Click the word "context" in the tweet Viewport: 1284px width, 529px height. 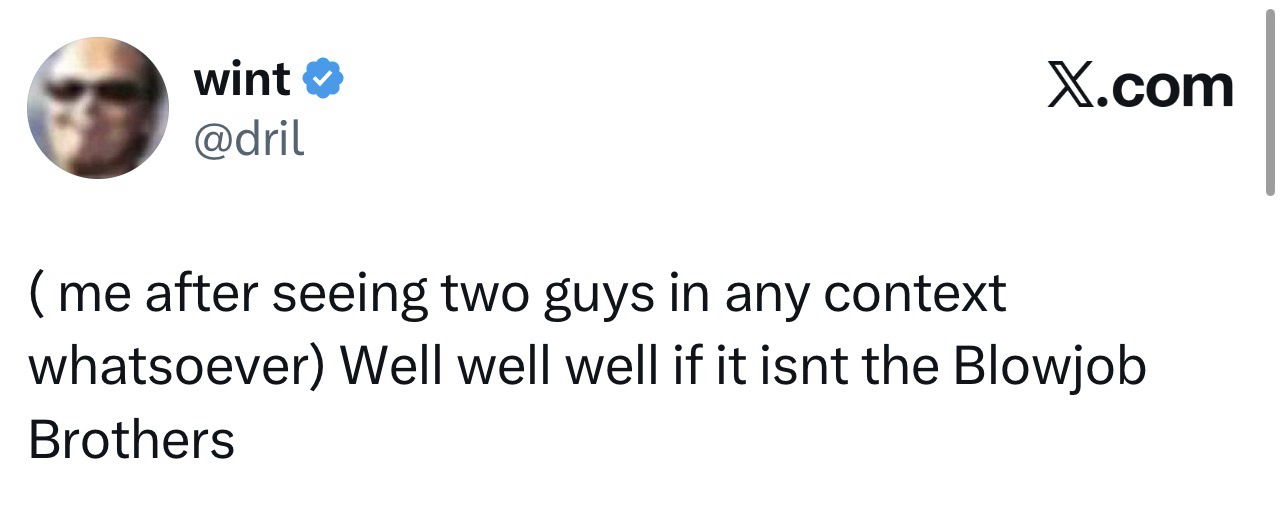pos(915,296)
